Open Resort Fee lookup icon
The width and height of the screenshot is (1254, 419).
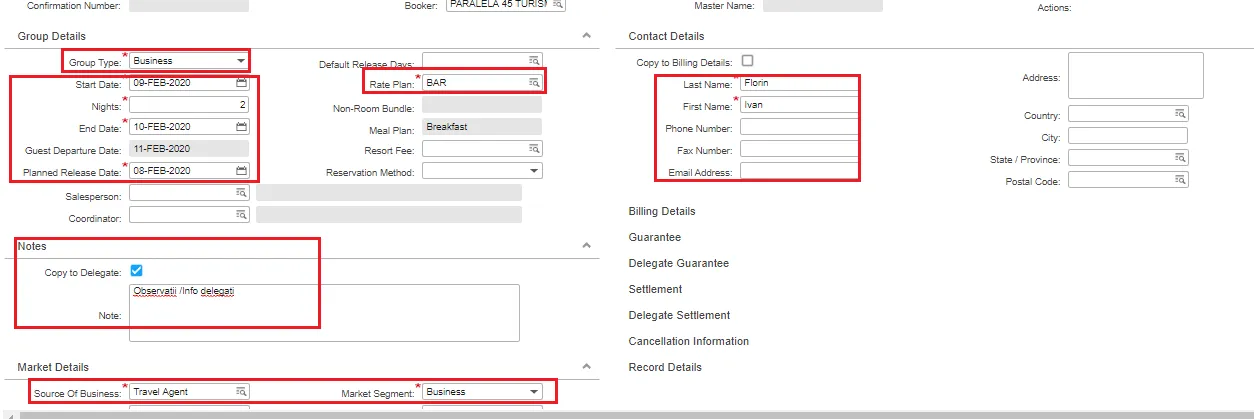(534, 149)
